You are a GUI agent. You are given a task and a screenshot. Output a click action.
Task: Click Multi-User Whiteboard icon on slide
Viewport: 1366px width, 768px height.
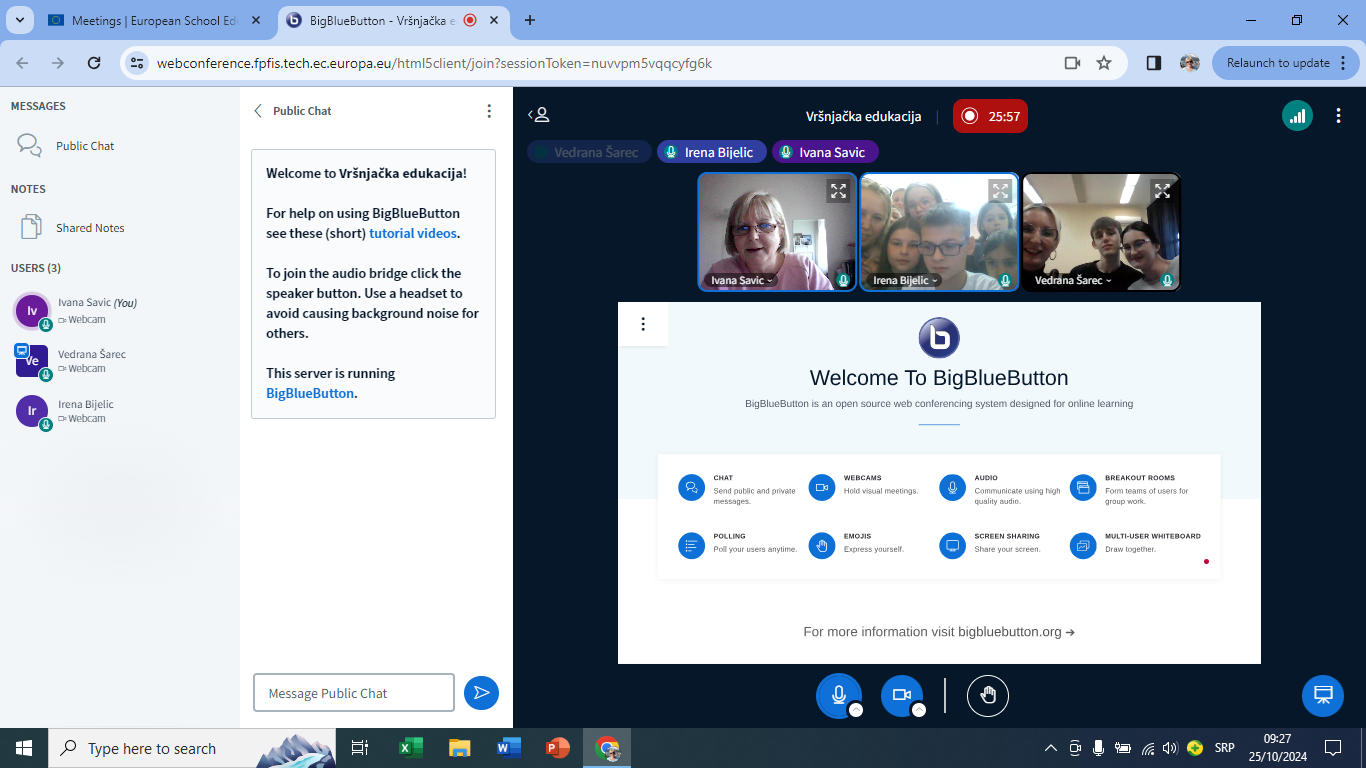(1083, 545)
